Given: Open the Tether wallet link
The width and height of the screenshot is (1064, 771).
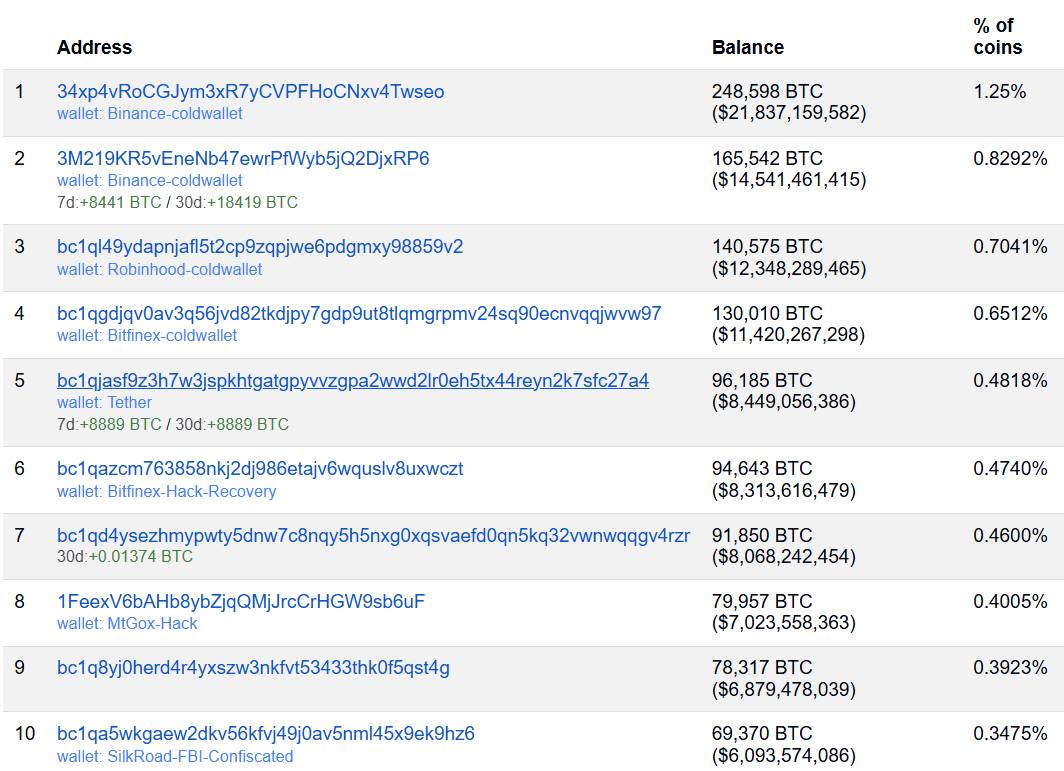Looking at the screenshot, I should (129, 403).
